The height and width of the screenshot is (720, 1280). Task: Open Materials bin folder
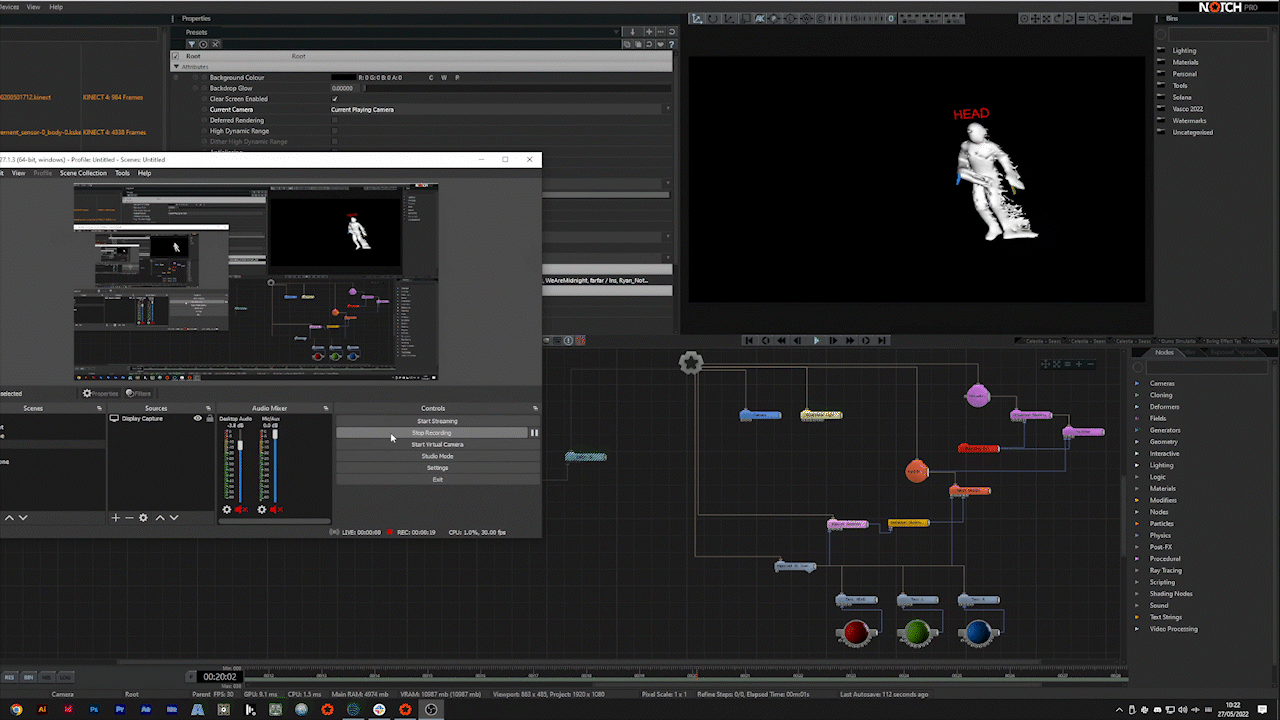pyautogui.click(x=1185, y=62)
